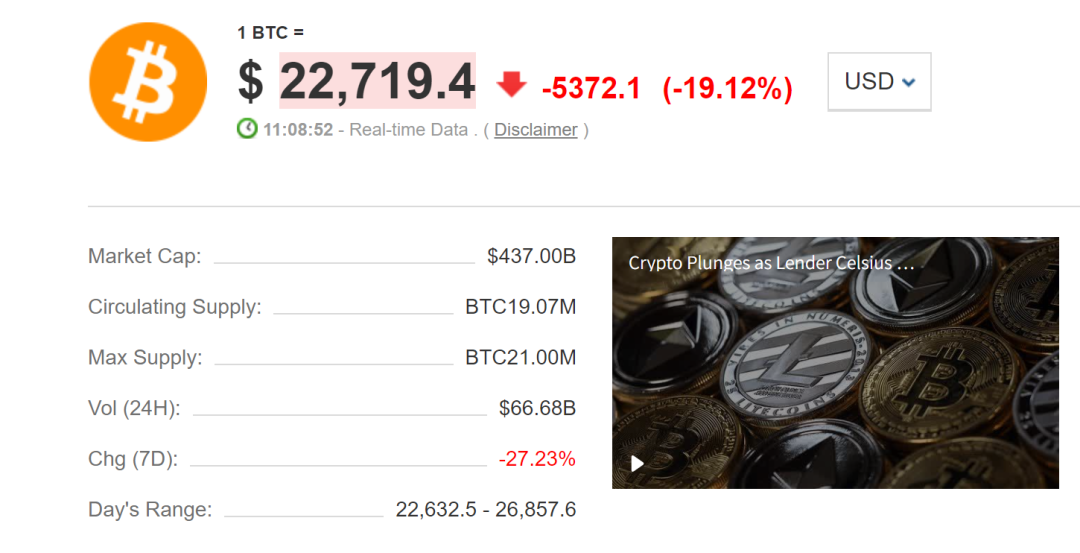Click the Chg (7D) -27.23% value

click(537, 459)
